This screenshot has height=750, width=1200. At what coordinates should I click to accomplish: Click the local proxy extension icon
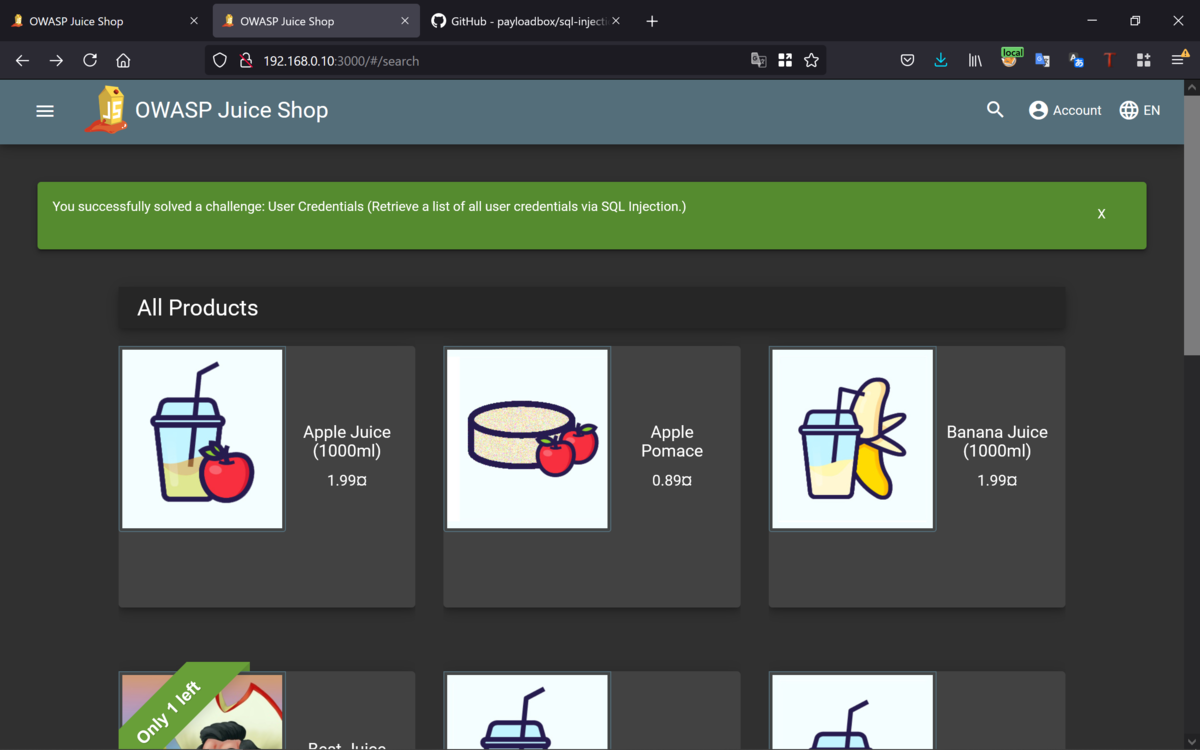coord(1010,58)
